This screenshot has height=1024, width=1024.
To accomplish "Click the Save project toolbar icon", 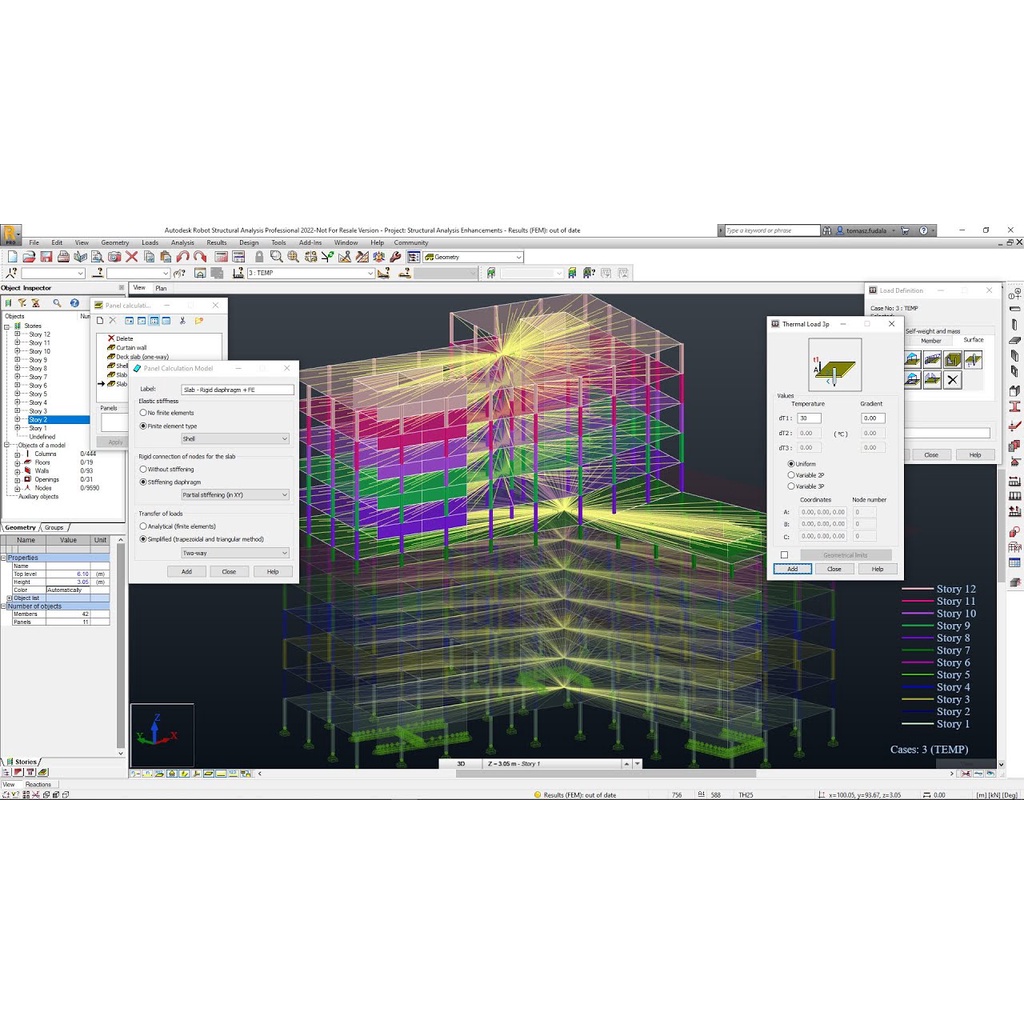I will 46,257.
